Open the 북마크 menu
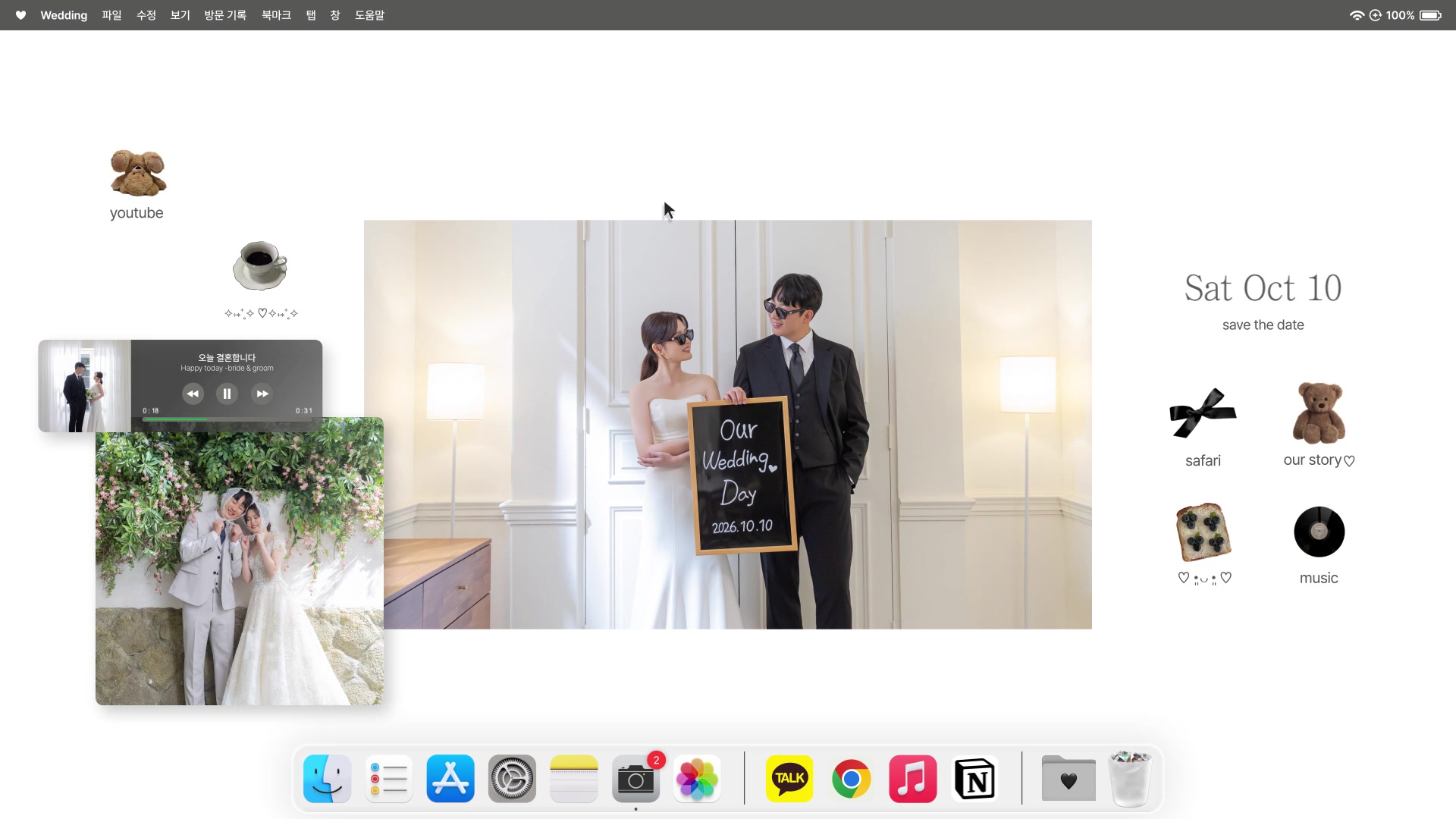 click(x=276, y=15)
